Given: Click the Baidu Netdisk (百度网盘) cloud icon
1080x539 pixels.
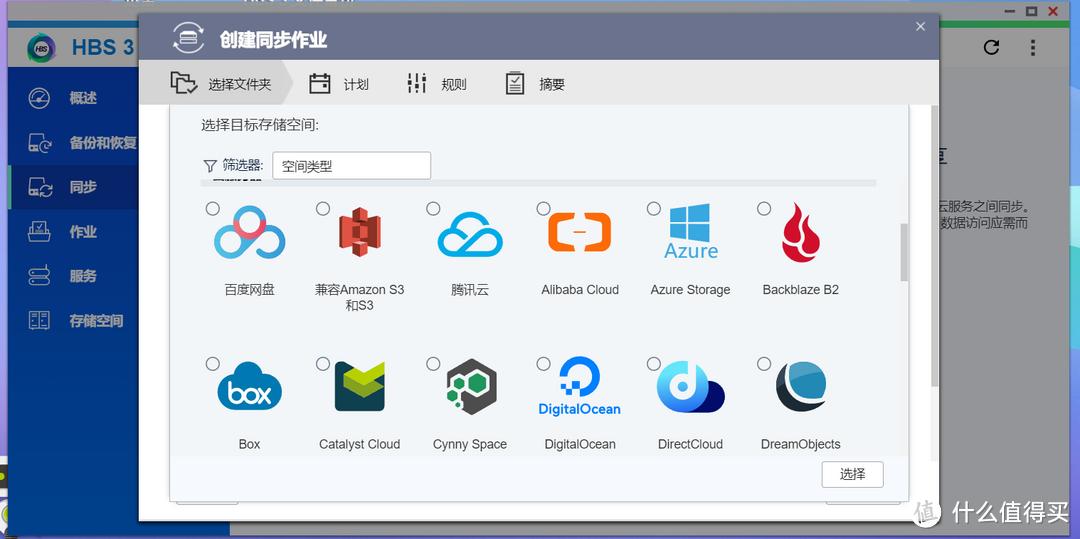Looking at the screenshot, I should click(249, 232).
